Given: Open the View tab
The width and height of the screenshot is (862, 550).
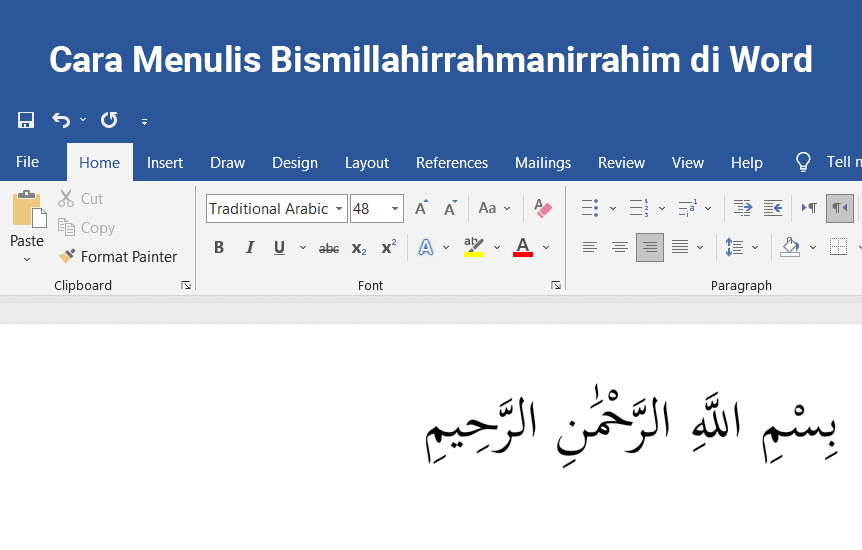Looking at the screenshot, I should 688,163.
